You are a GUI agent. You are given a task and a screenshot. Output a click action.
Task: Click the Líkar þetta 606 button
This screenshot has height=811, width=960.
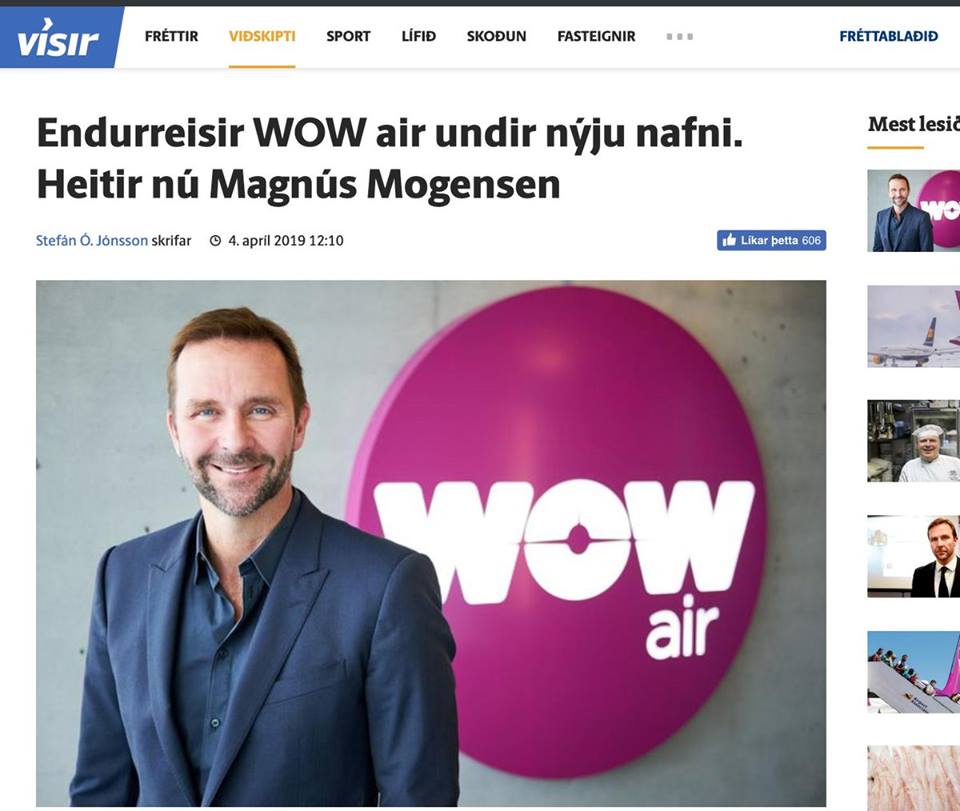point(771,241)
